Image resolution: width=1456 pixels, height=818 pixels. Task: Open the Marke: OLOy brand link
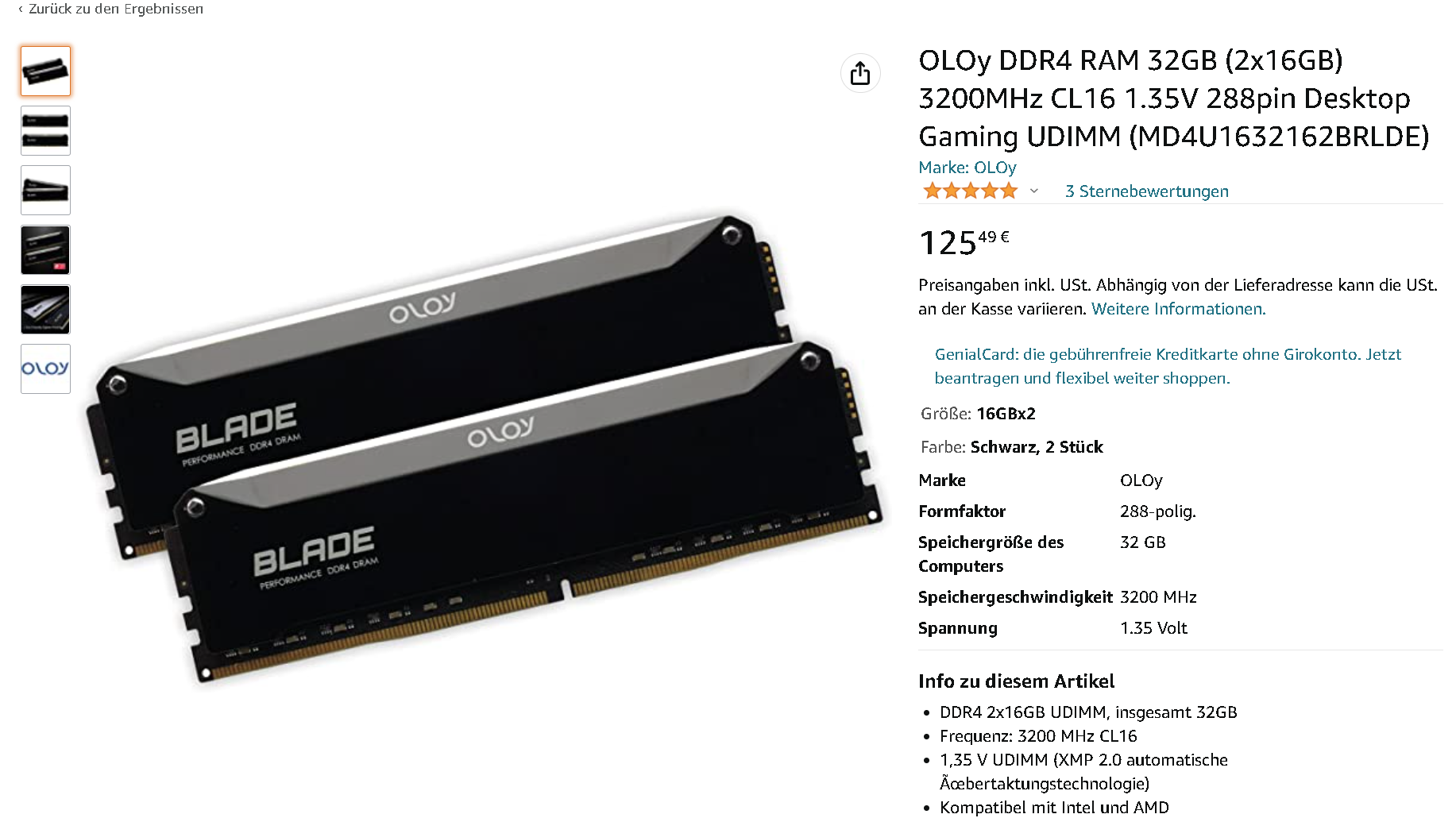click(967, 168)
